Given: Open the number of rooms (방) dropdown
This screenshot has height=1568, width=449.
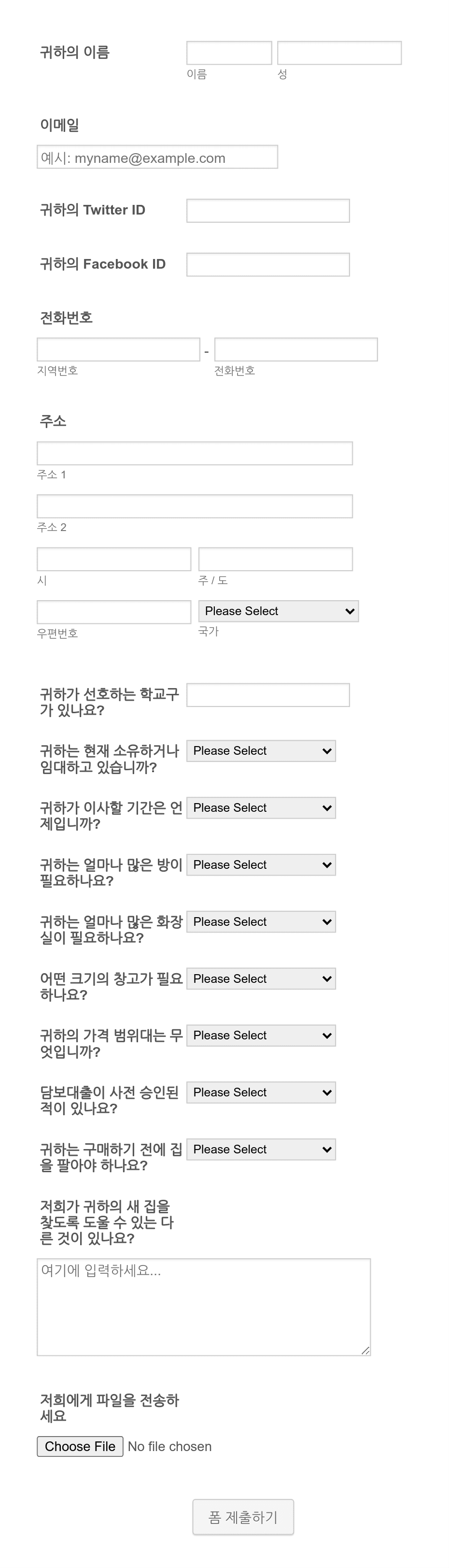Looking at the screenshot, I should point(261,865).
